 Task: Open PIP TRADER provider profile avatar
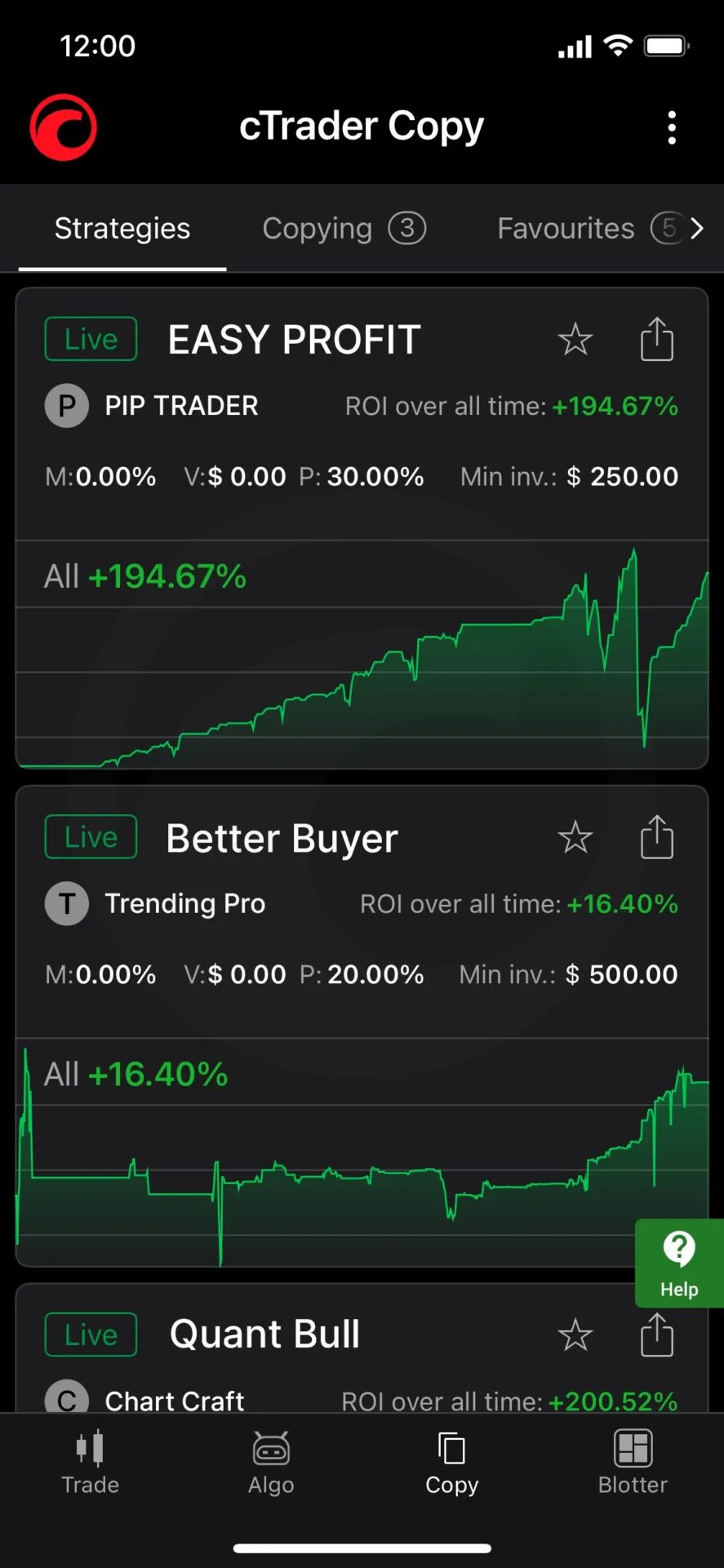pos(67,406)
